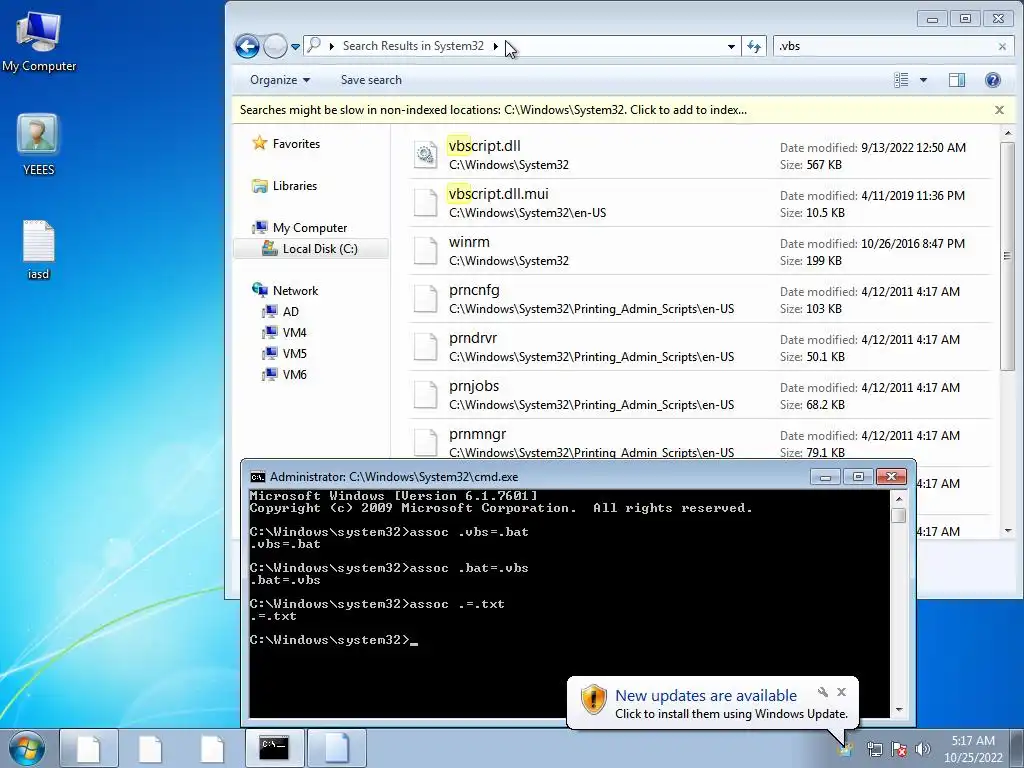The width and height of the screenshot is (1024, 768).
Task: Open the view options dropdown arrow
Action: (923, 80)
